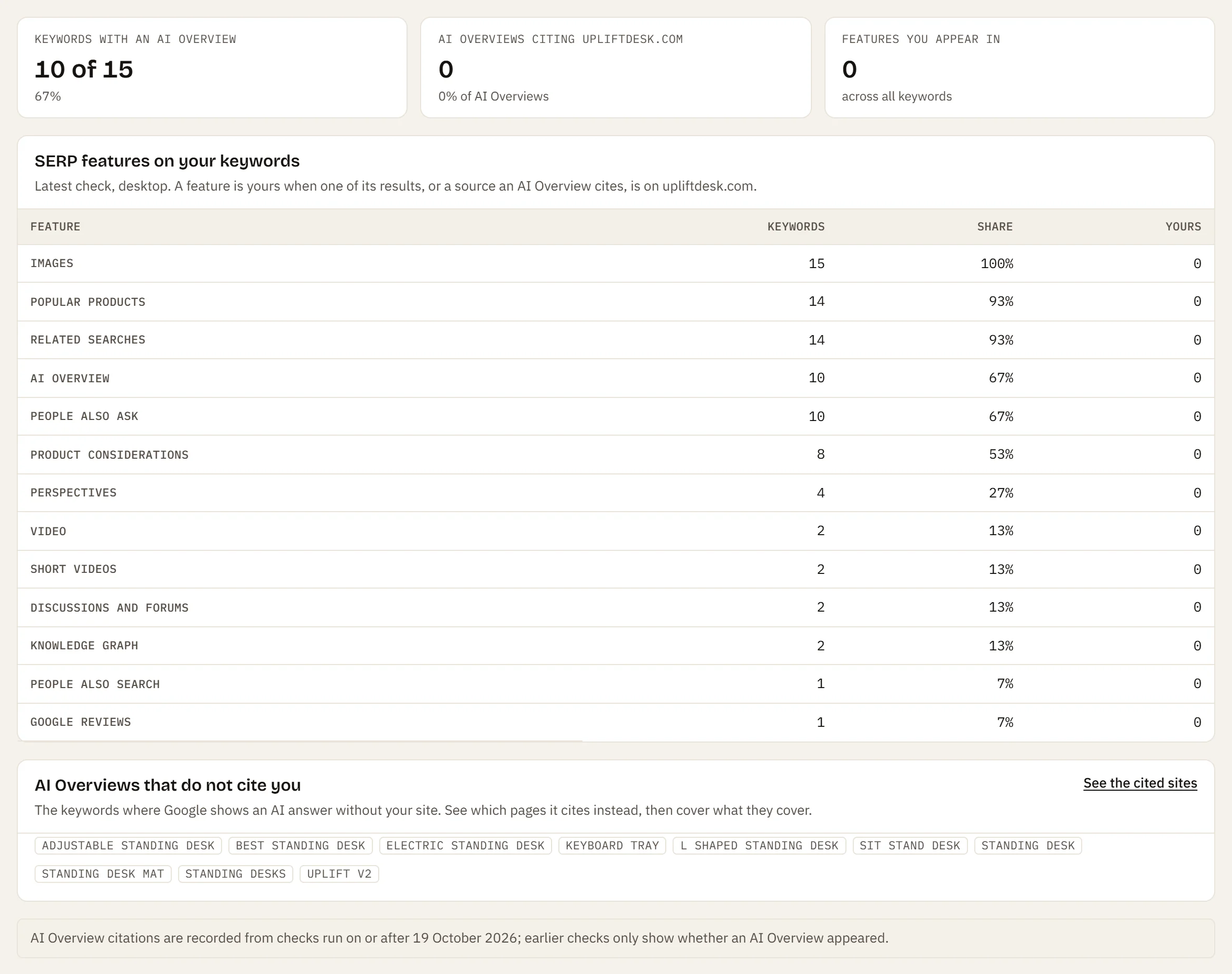The width and height of the screenshot is (1232, 974).
Task: Select the KNOWLEDGE GRAPH row label
Action: point(84,646)
